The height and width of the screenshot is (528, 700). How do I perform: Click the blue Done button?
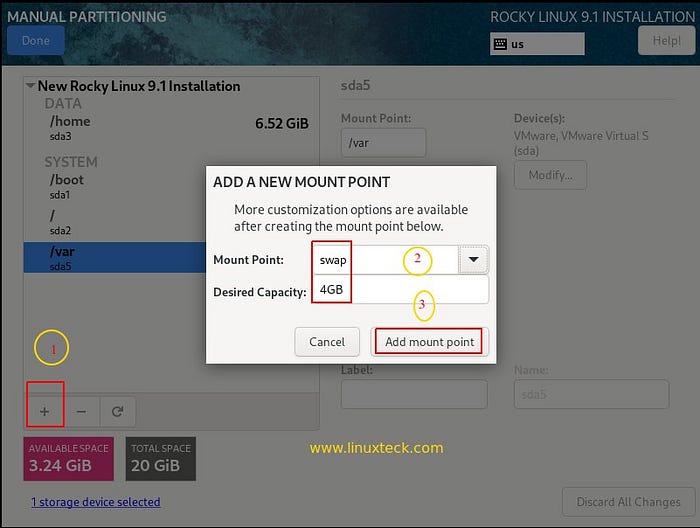pos(36,41)
